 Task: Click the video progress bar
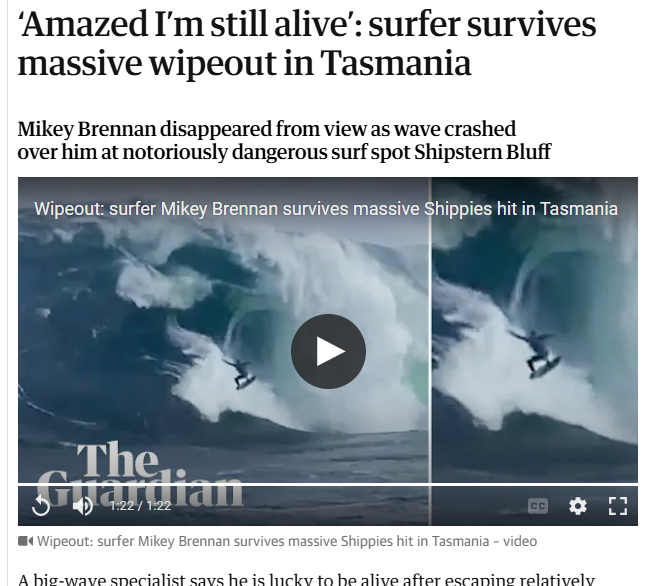point(328,484)
